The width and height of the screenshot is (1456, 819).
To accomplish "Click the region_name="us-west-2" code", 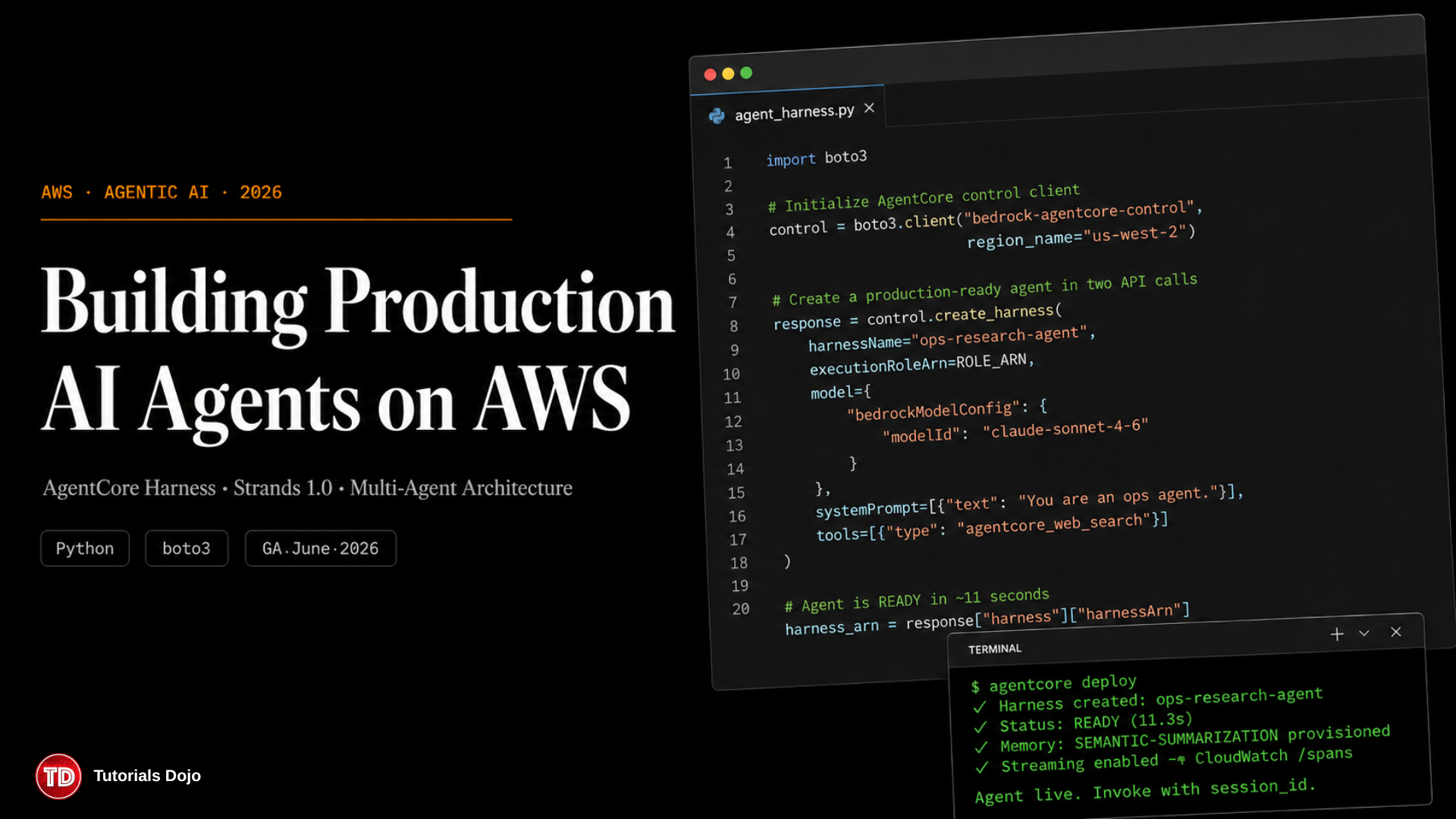I will click(x=1081, y=237).
